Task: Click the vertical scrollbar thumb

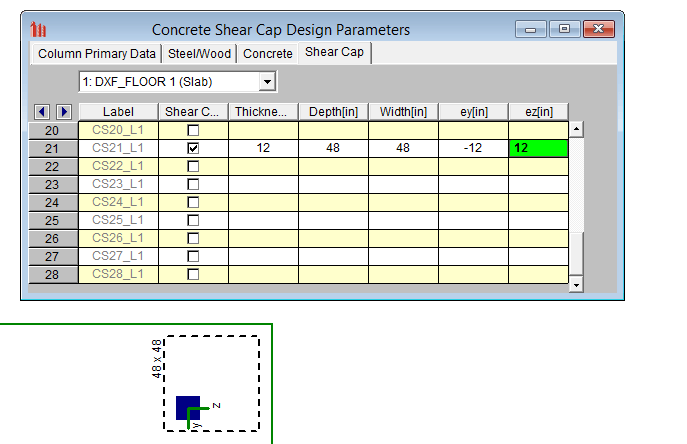Action: (x=576, y=253)
